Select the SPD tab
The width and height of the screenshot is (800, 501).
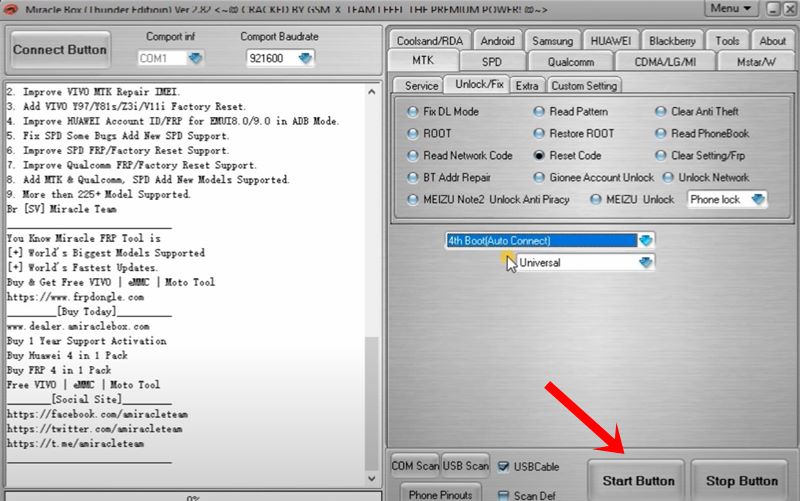click(x=492, y=62)
